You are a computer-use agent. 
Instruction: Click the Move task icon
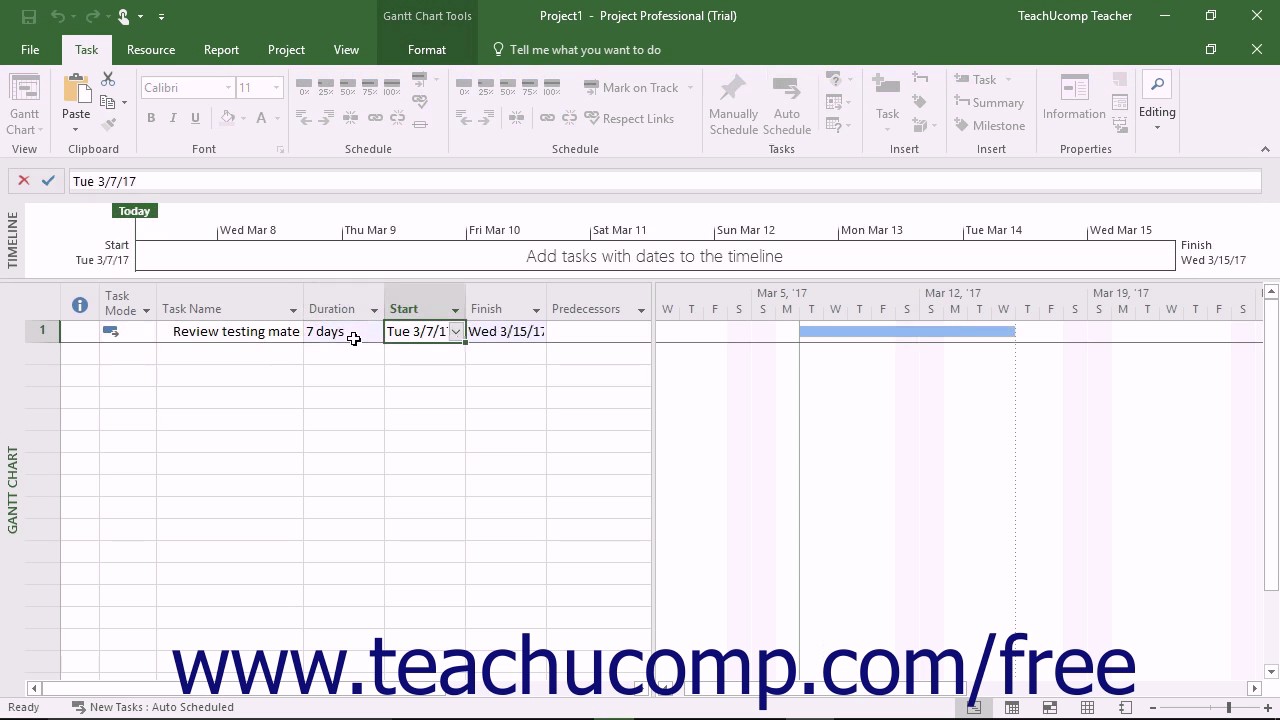[833, 102]
